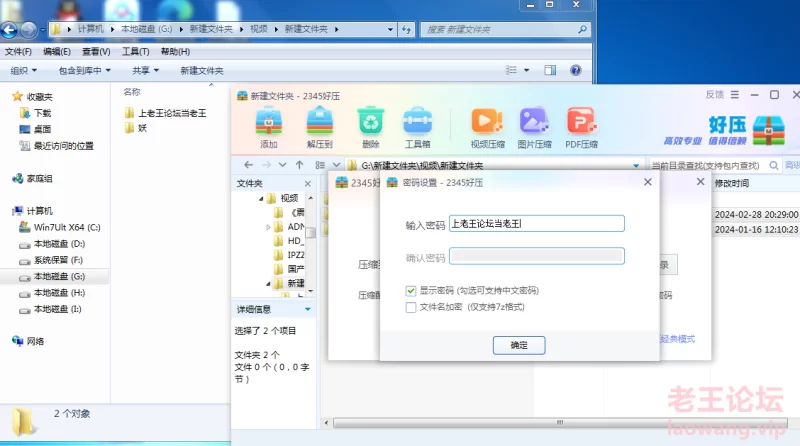Click the Explorer help question mark icon
Image resolution: width=800 pixels, height=446 pixels.
(576, 71)
